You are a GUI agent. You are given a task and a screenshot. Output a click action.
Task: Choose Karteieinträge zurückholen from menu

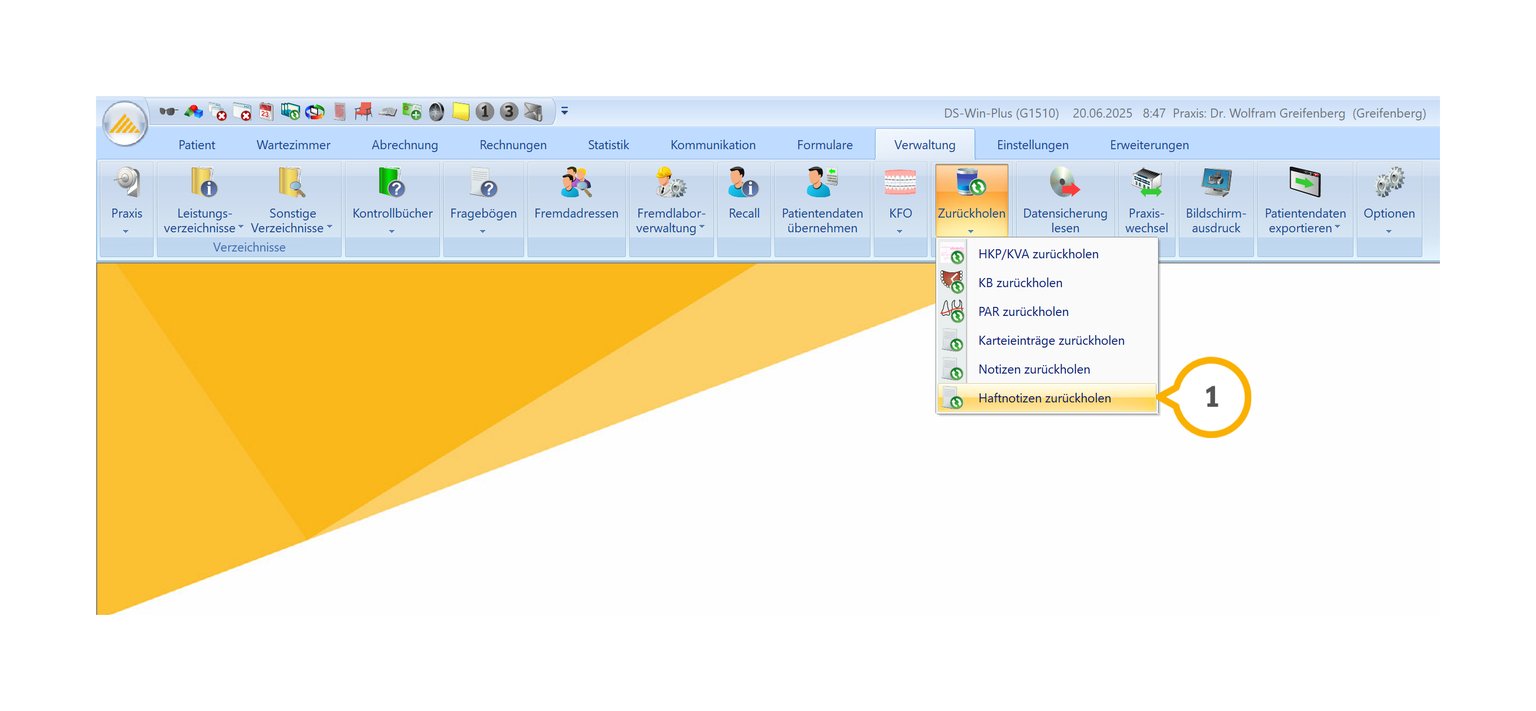1047,341
